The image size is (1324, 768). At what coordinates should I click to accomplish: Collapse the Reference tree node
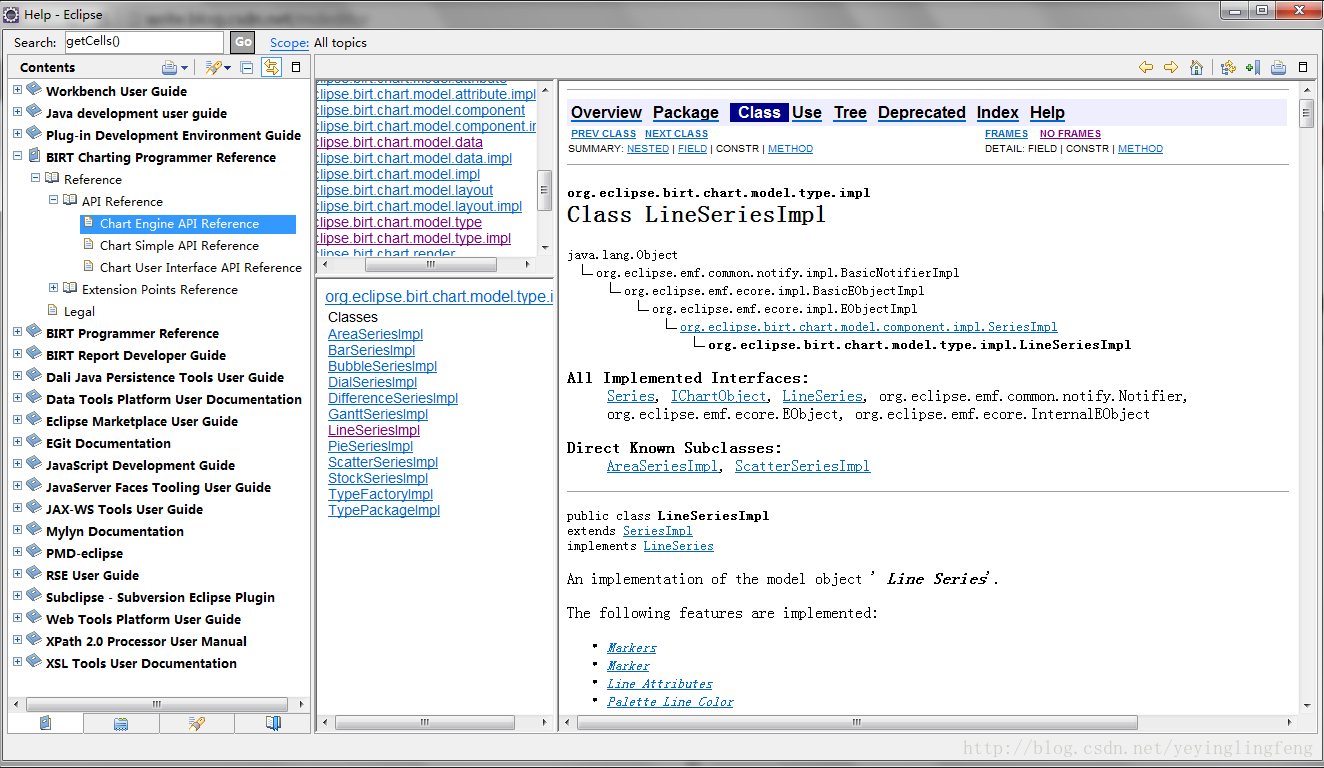click(x=36, y=178)
